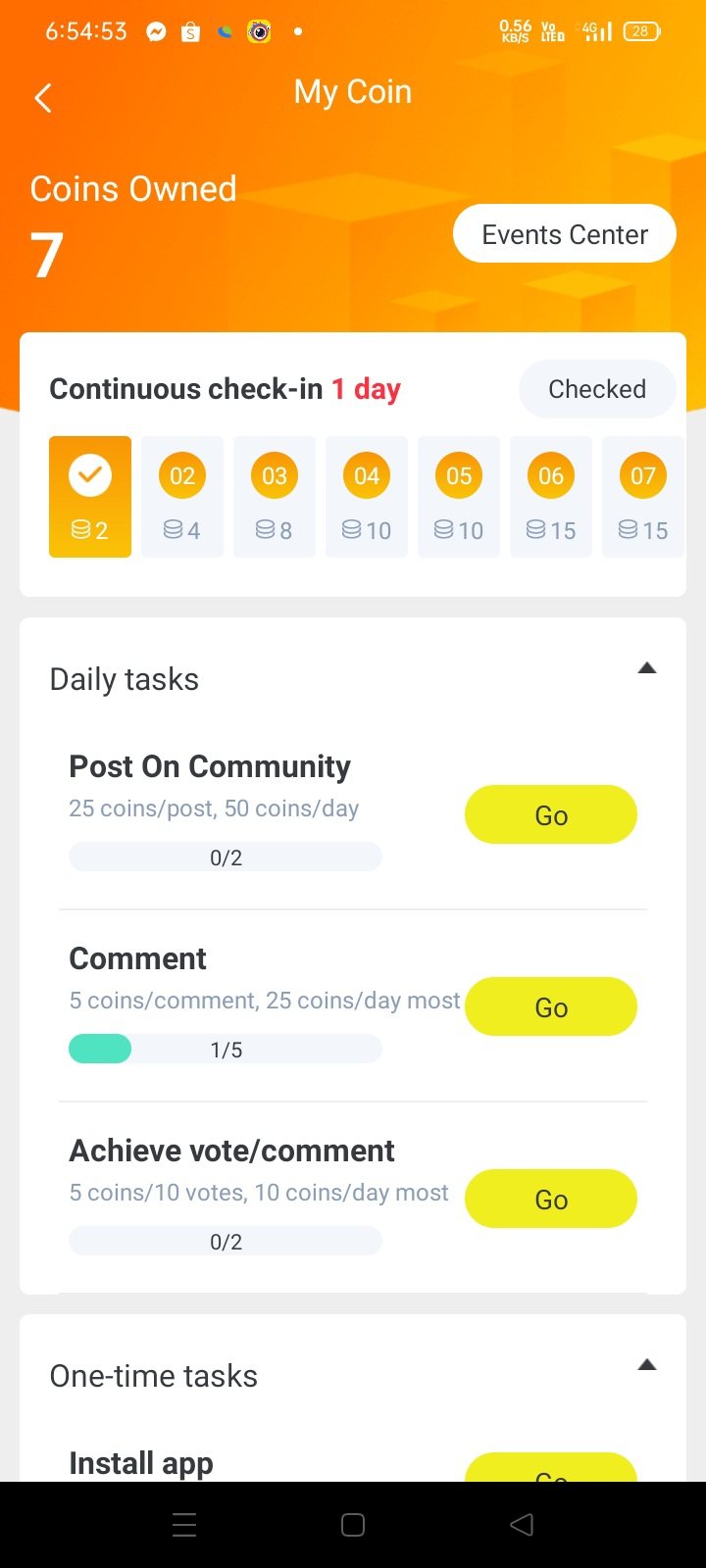Tap the Android home navigation button
The image size is (706, 1568).
[353, 1525]
